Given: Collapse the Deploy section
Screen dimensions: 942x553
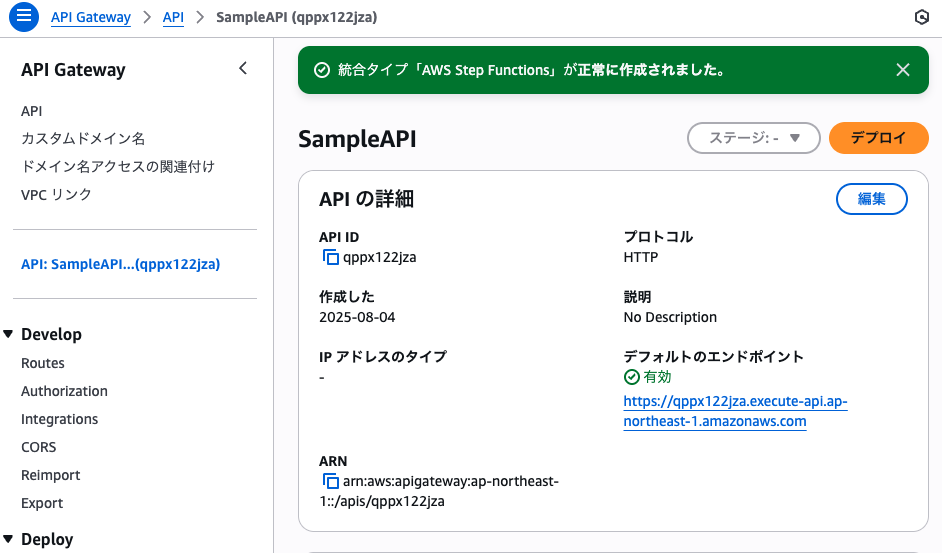Looking at the screenshot, I should pos(8,539).
